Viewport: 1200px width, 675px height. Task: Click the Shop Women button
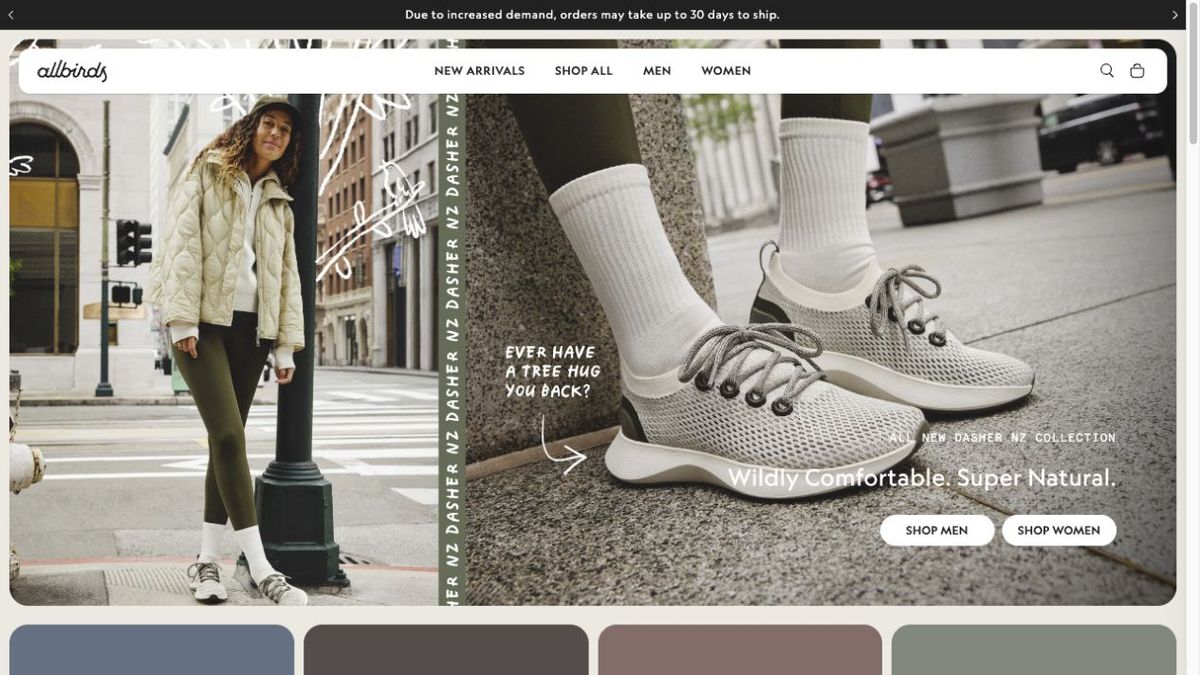[1059, 530]
